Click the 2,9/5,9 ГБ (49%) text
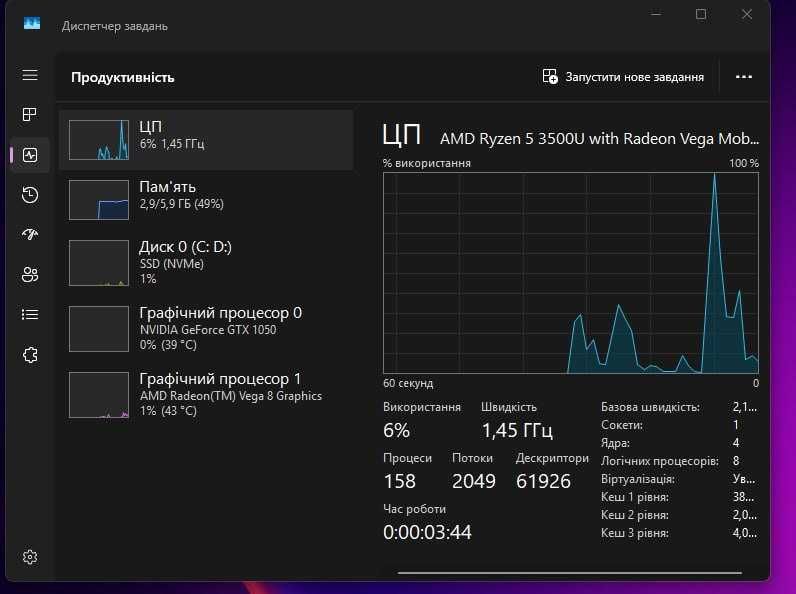The width and height of the screenshot is (796, 594). pyautogui.click(x=182, y=204)
